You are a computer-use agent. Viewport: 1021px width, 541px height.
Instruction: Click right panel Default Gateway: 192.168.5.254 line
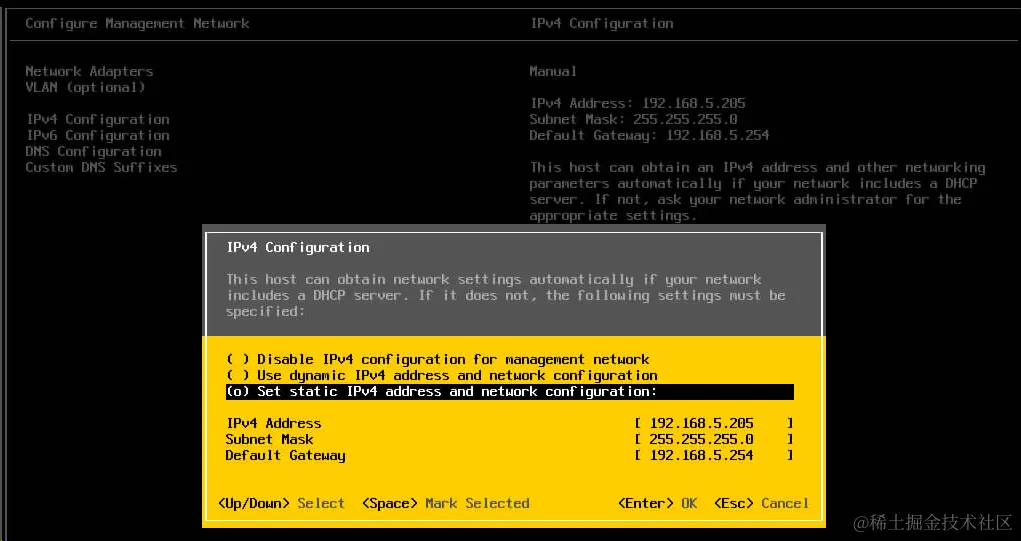tap(649, 135)
